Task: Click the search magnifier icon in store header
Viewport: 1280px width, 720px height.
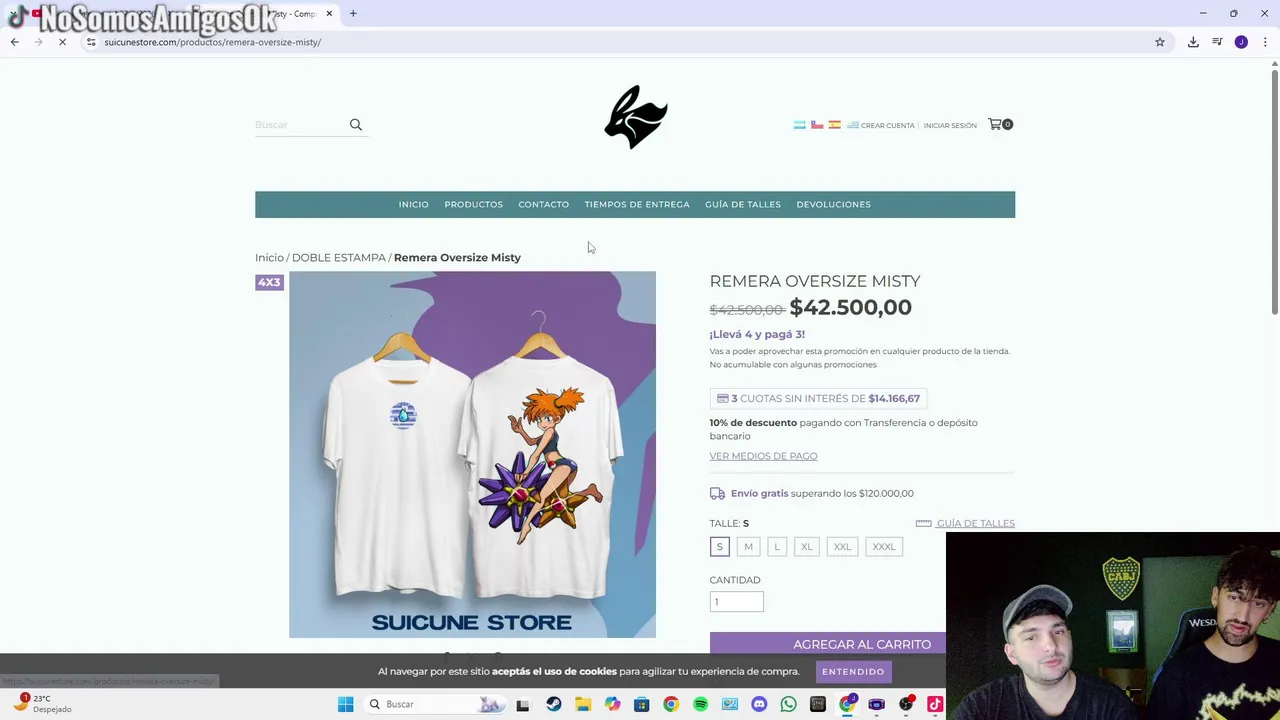Action: (x=356, y=125)
